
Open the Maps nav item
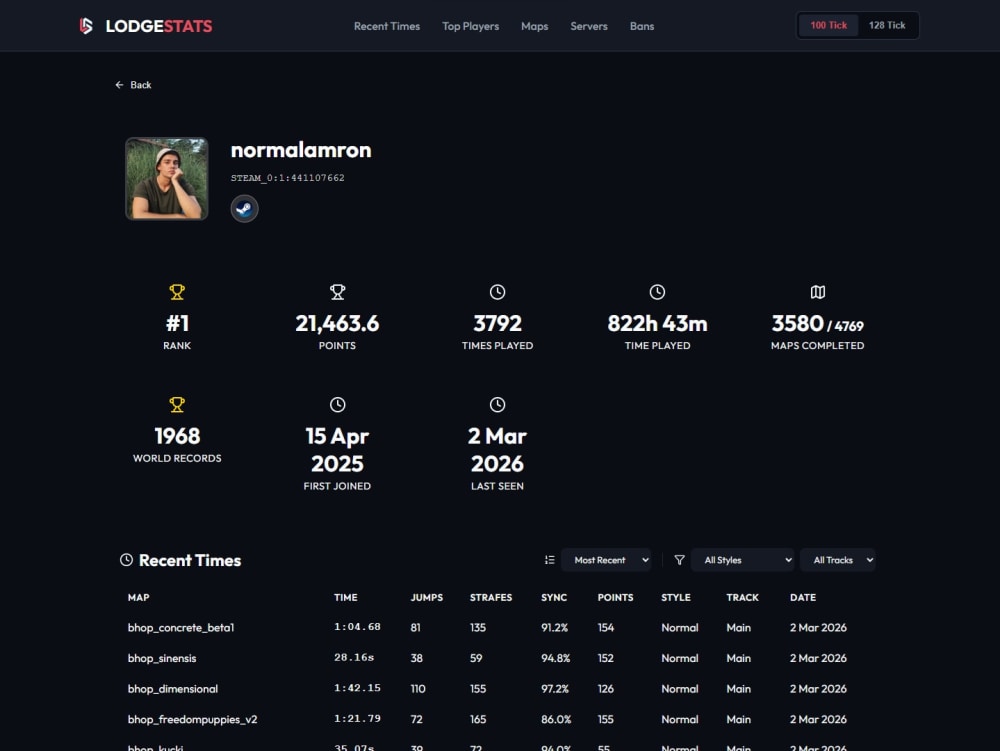coord(534,26)
